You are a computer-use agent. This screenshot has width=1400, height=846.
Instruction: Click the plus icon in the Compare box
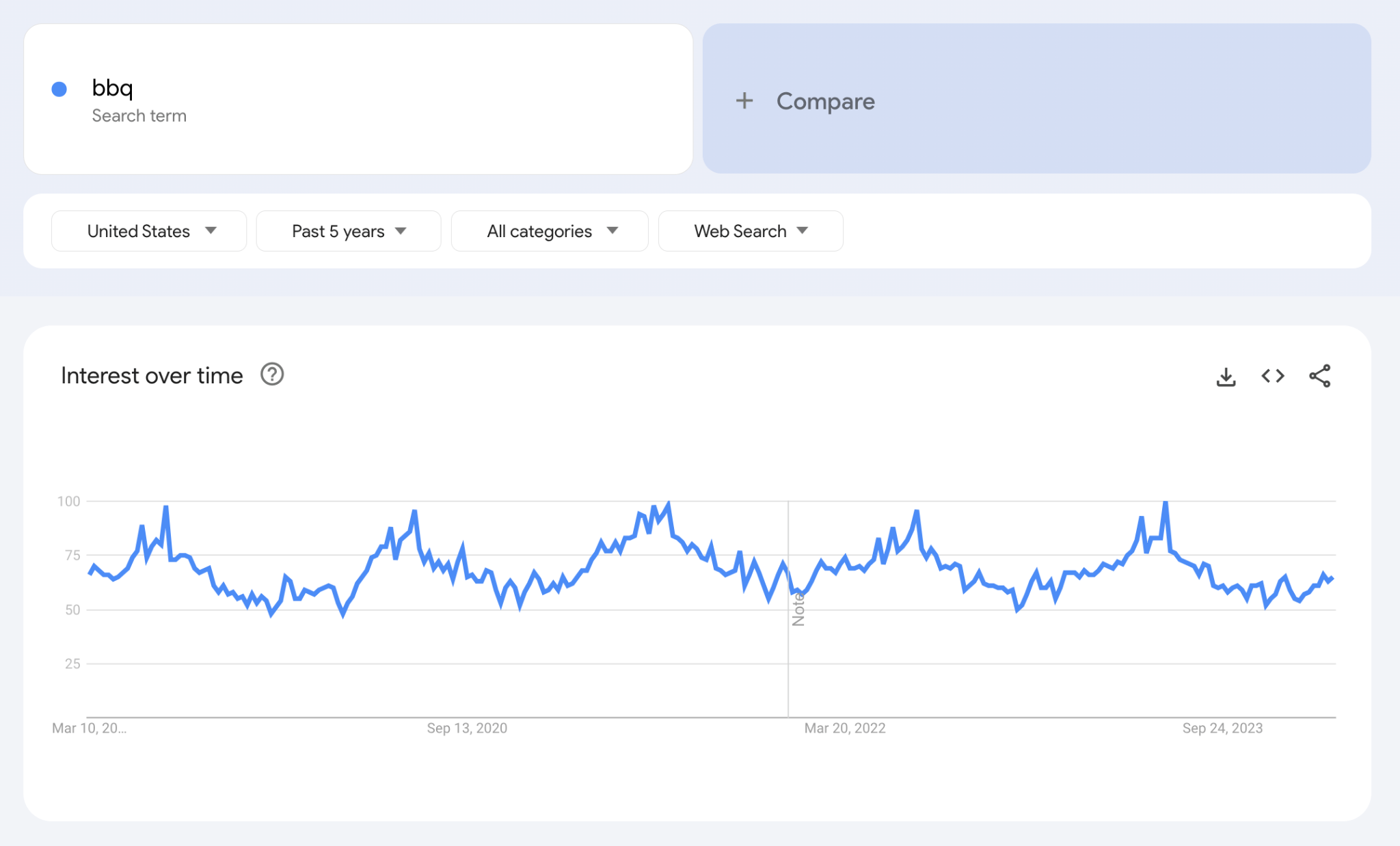[x=744, y=100]
